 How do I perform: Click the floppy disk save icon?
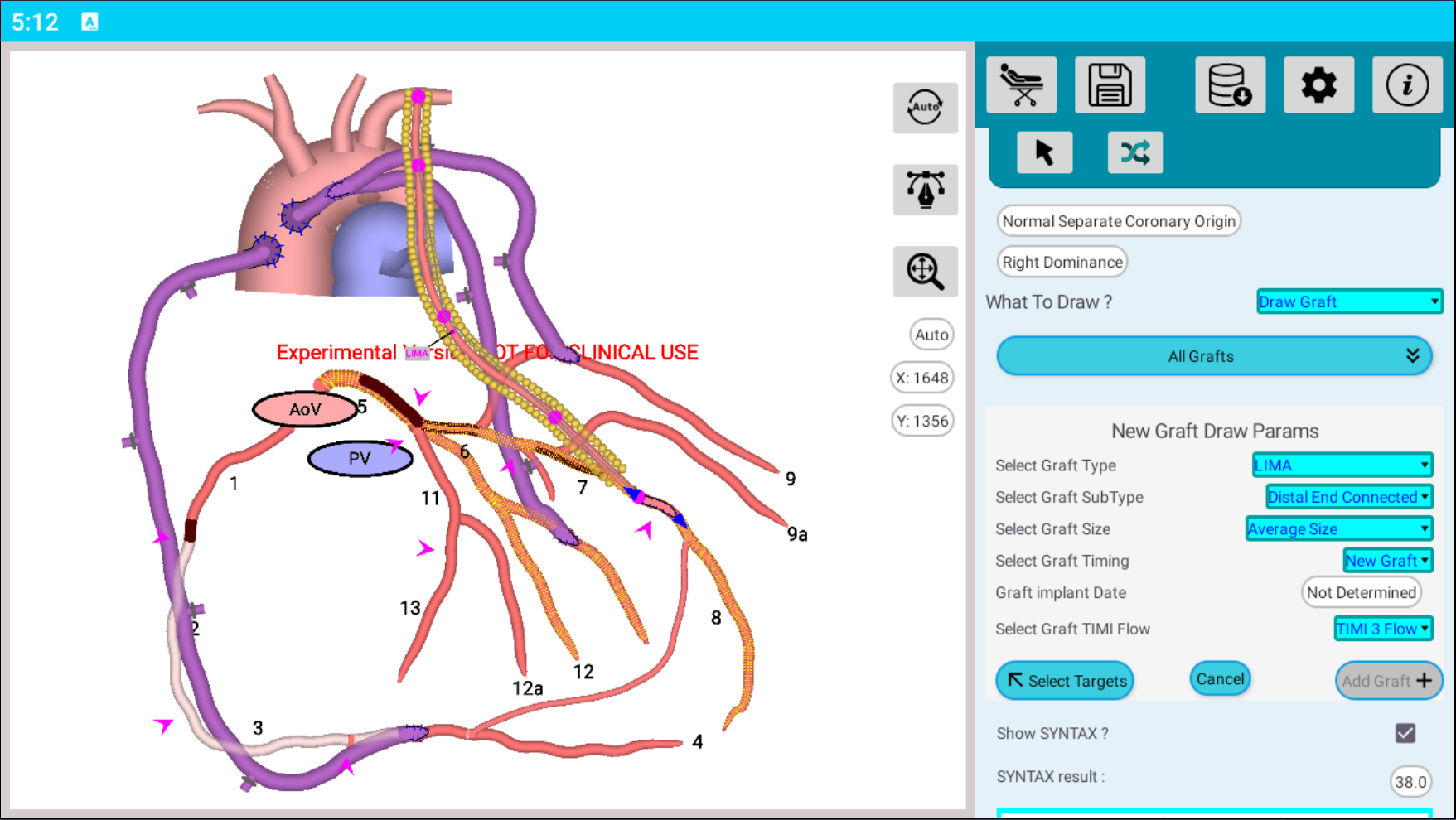click(1110, 84)
